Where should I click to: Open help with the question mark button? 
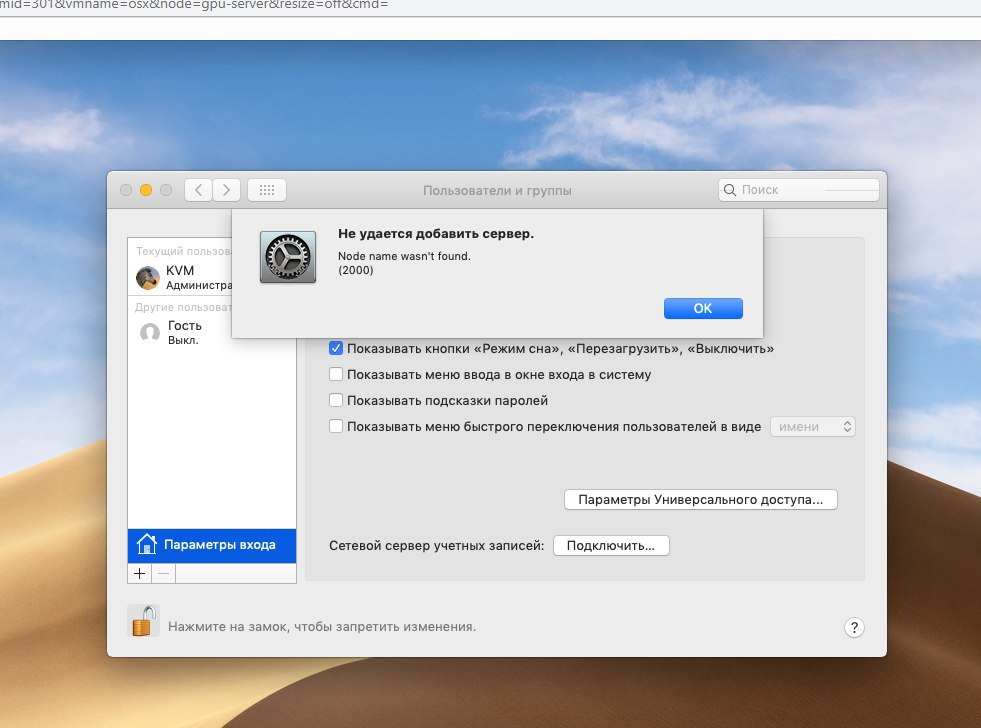click(x=855, y=627)
